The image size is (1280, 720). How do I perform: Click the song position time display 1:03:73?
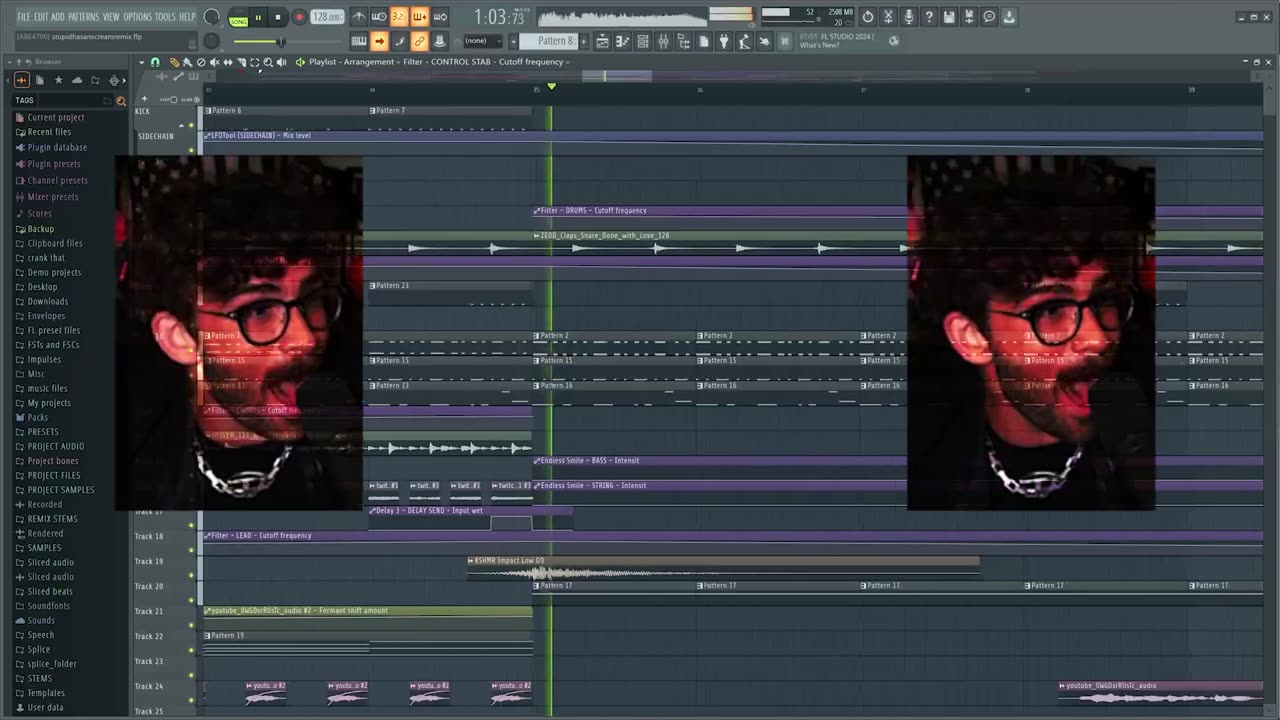498,17
